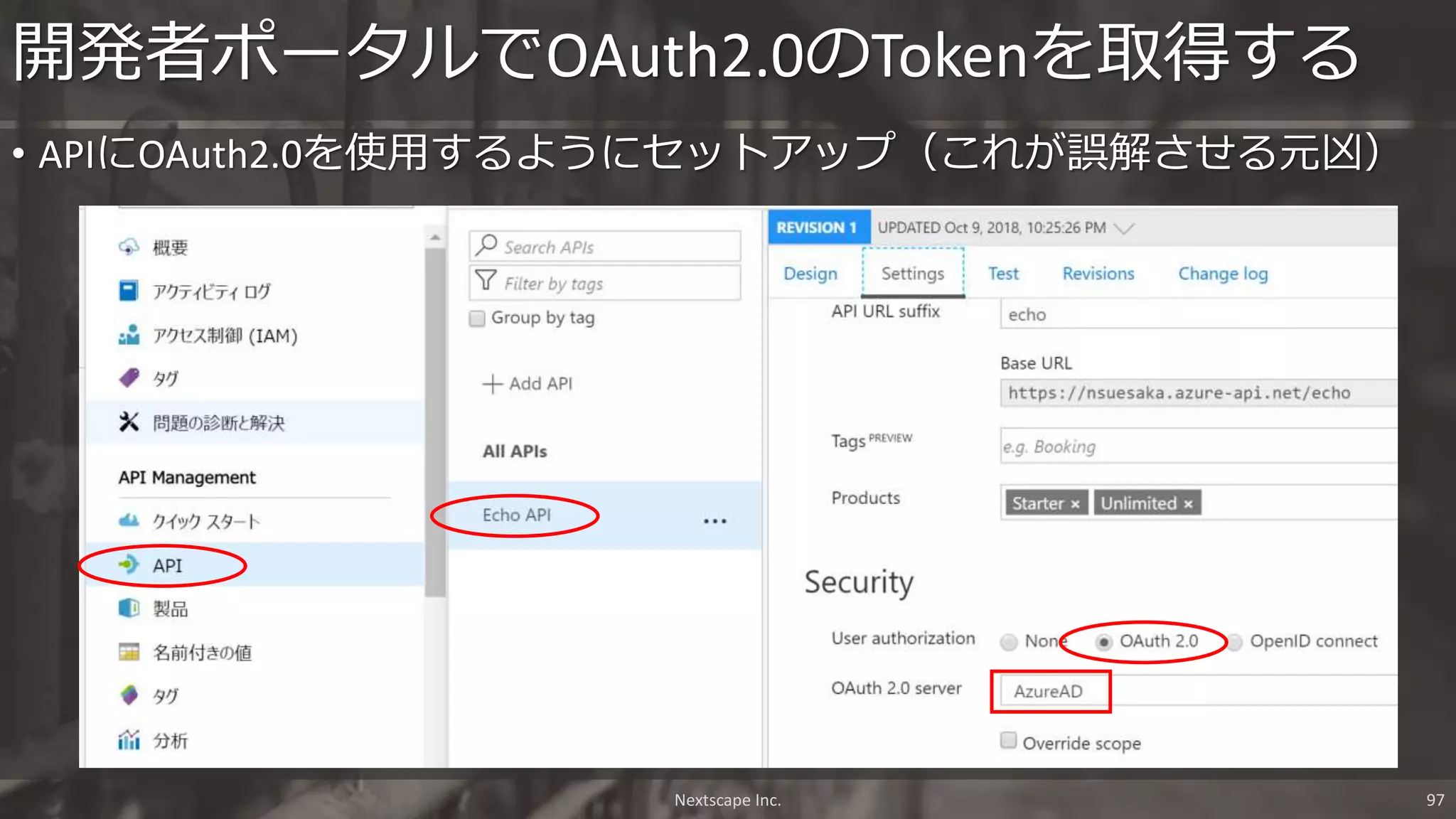Click the API Management section label

(187, 477)
